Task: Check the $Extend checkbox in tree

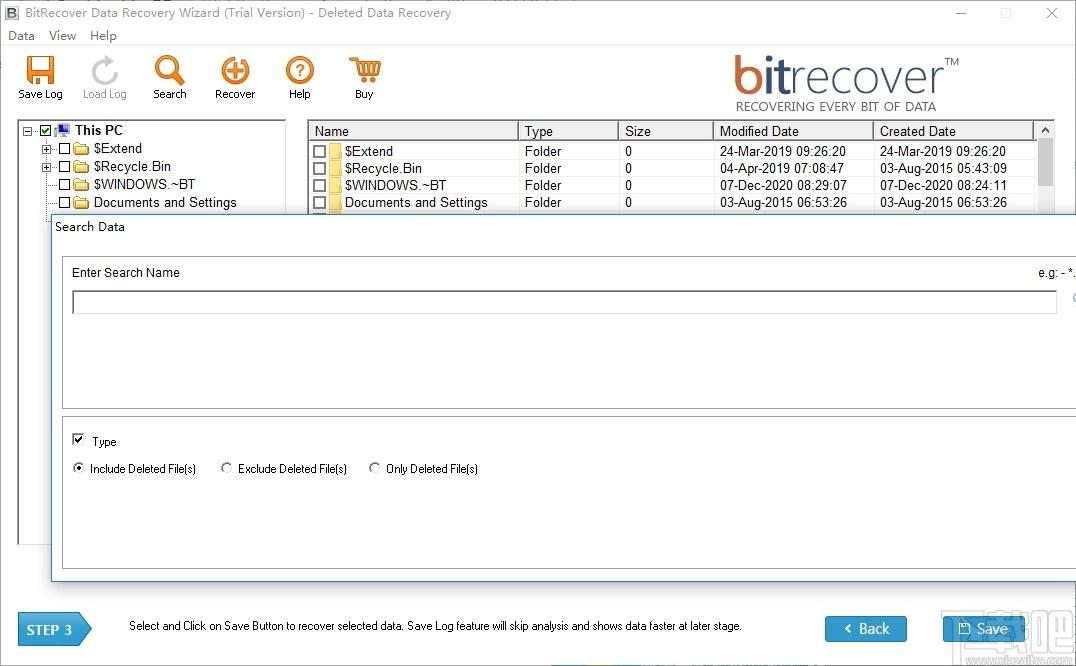Action: pyautogui.click(x=64, y=149)
